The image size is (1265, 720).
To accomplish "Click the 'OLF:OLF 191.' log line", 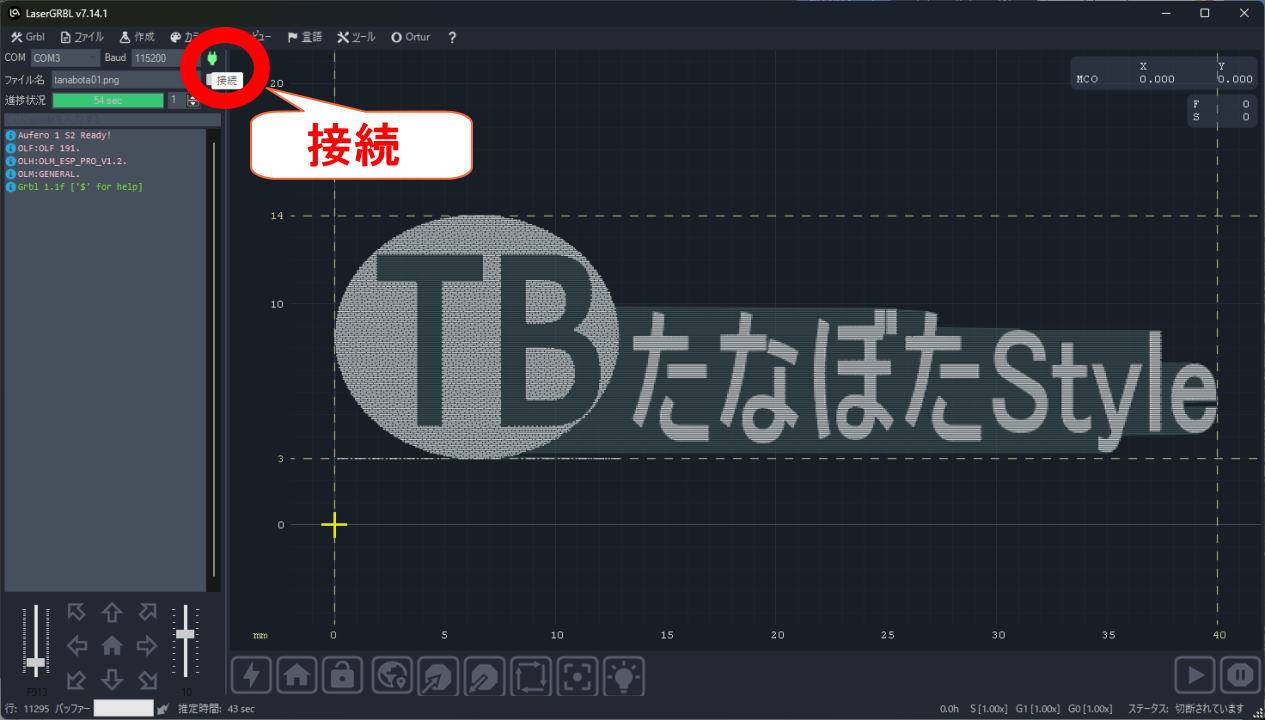I will 48,148.
